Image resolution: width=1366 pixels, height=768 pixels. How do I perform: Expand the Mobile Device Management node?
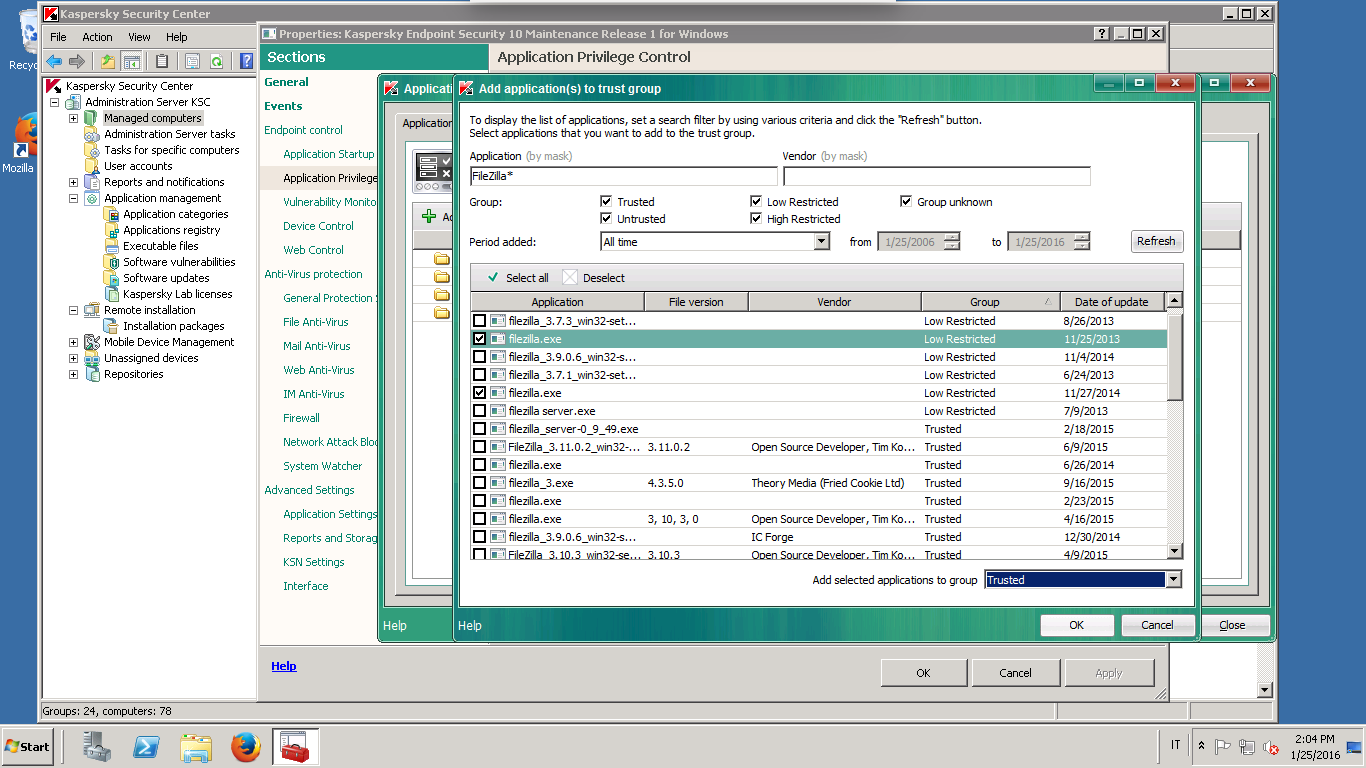[x=73, y=342]
